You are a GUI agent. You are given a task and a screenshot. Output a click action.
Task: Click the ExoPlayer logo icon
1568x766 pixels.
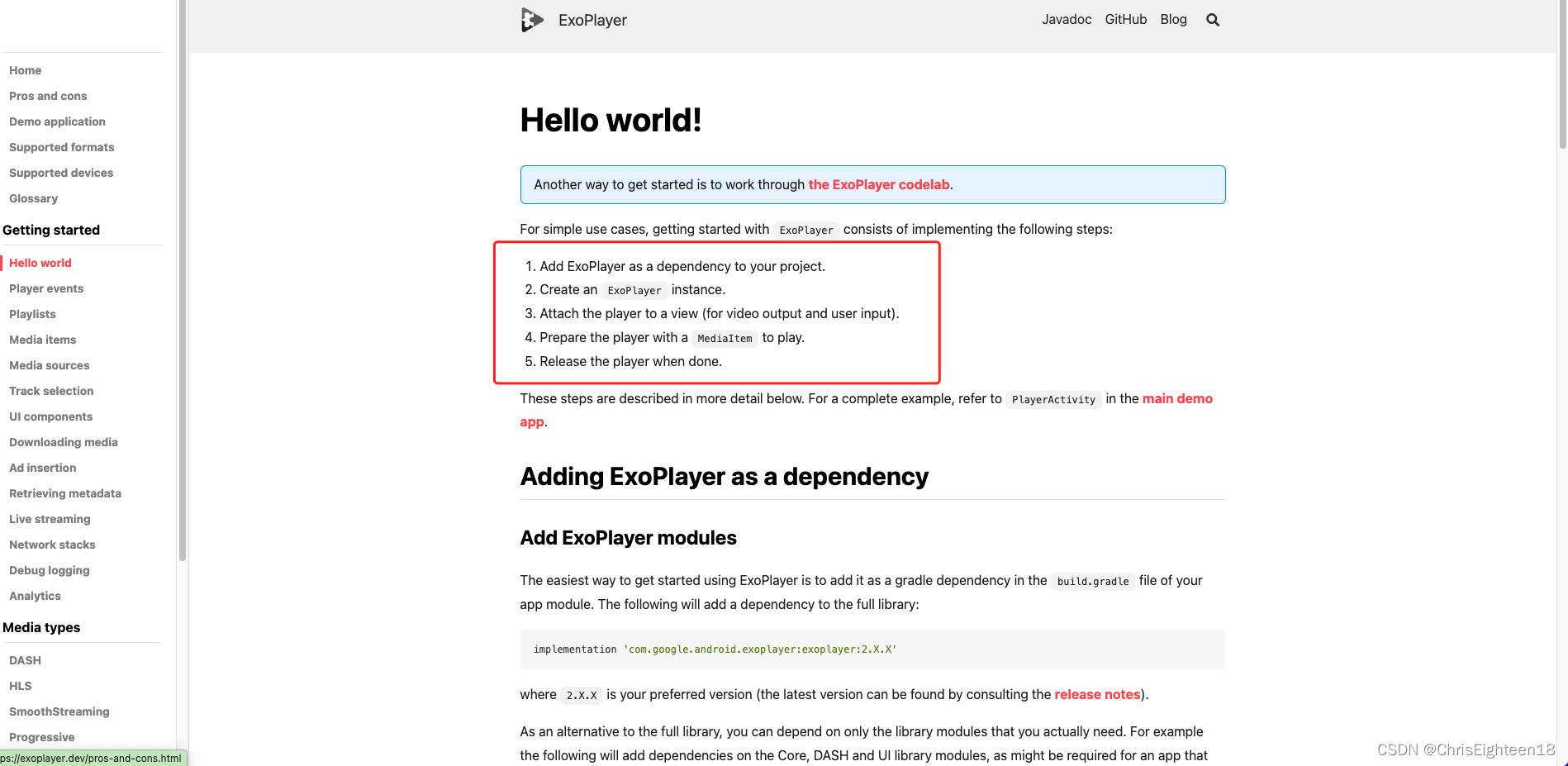[x=532, y=20]
